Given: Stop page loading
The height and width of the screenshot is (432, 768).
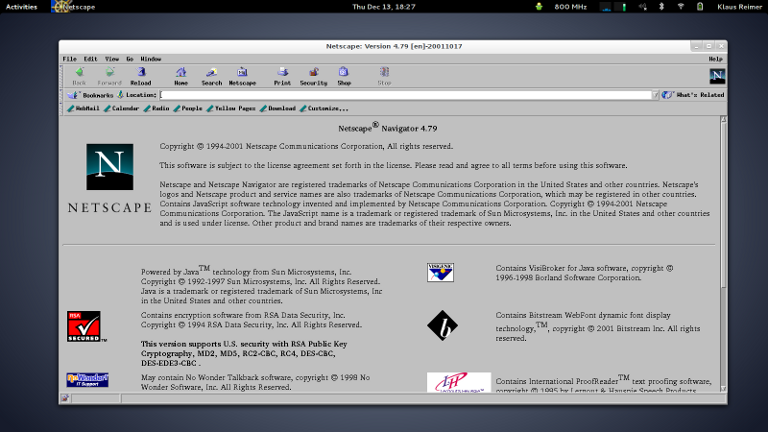Looking at the screenshot, I should point(384,76).
